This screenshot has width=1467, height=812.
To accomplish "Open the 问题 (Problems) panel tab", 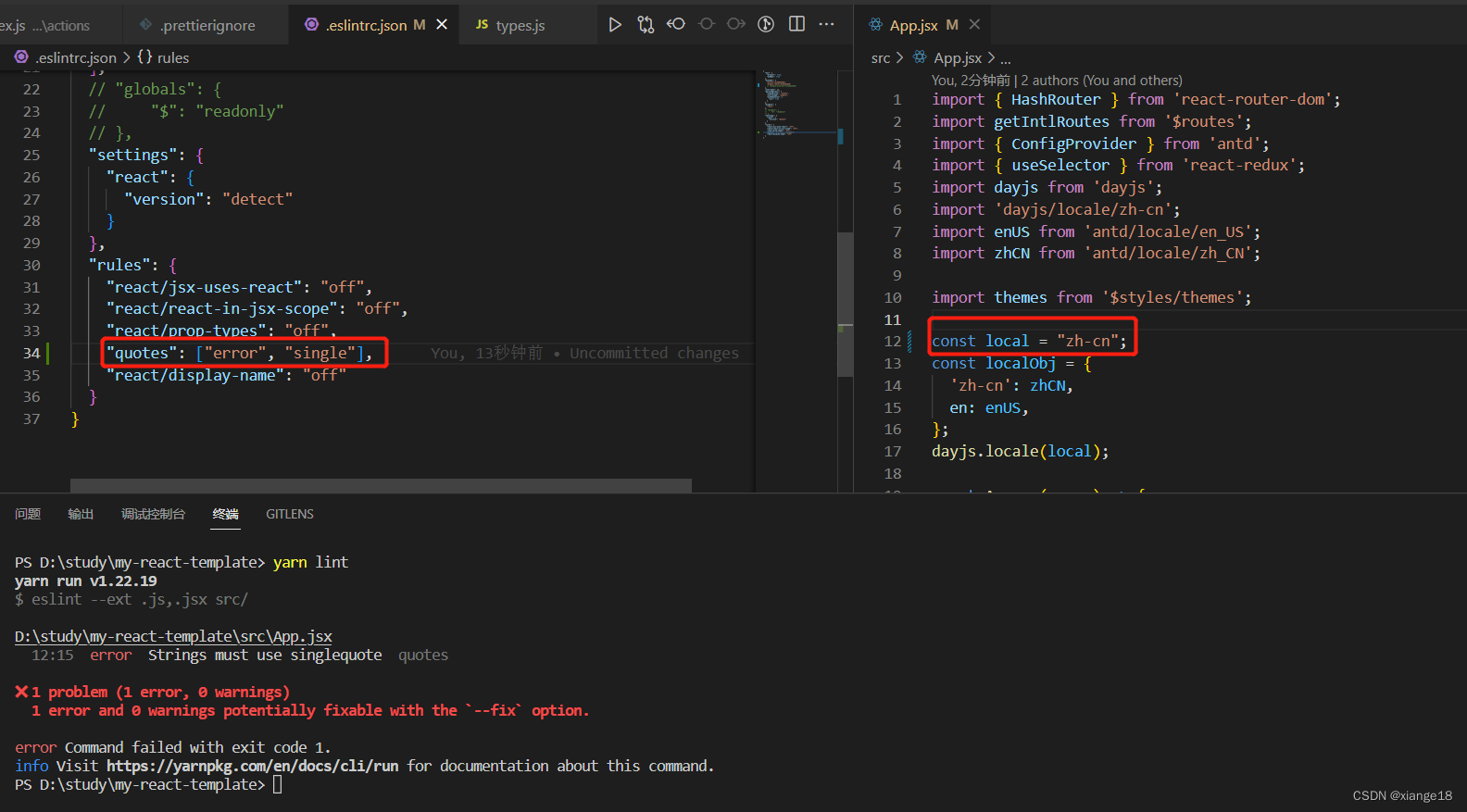I will tap(28, 514).
